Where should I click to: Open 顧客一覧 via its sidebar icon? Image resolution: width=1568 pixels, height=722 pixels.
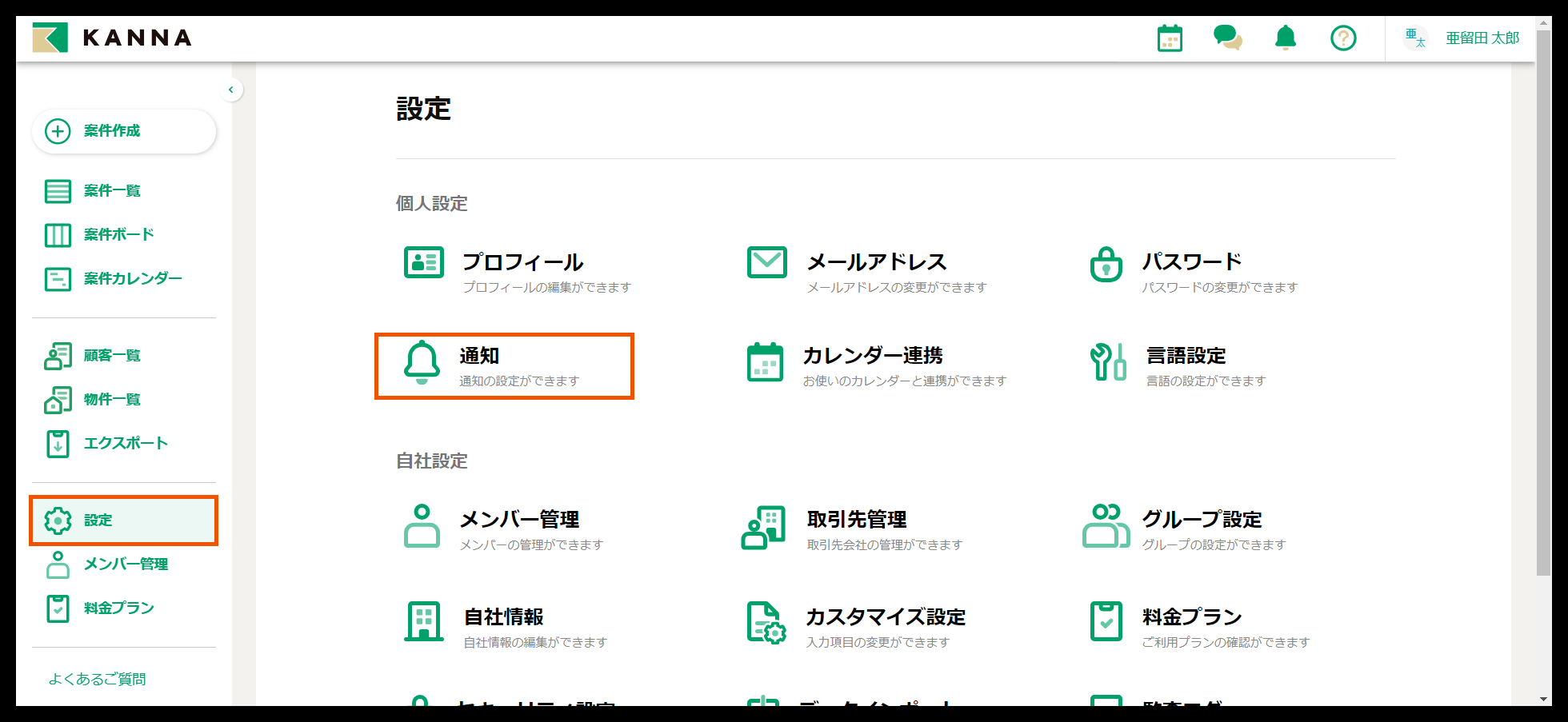(57, 355)
